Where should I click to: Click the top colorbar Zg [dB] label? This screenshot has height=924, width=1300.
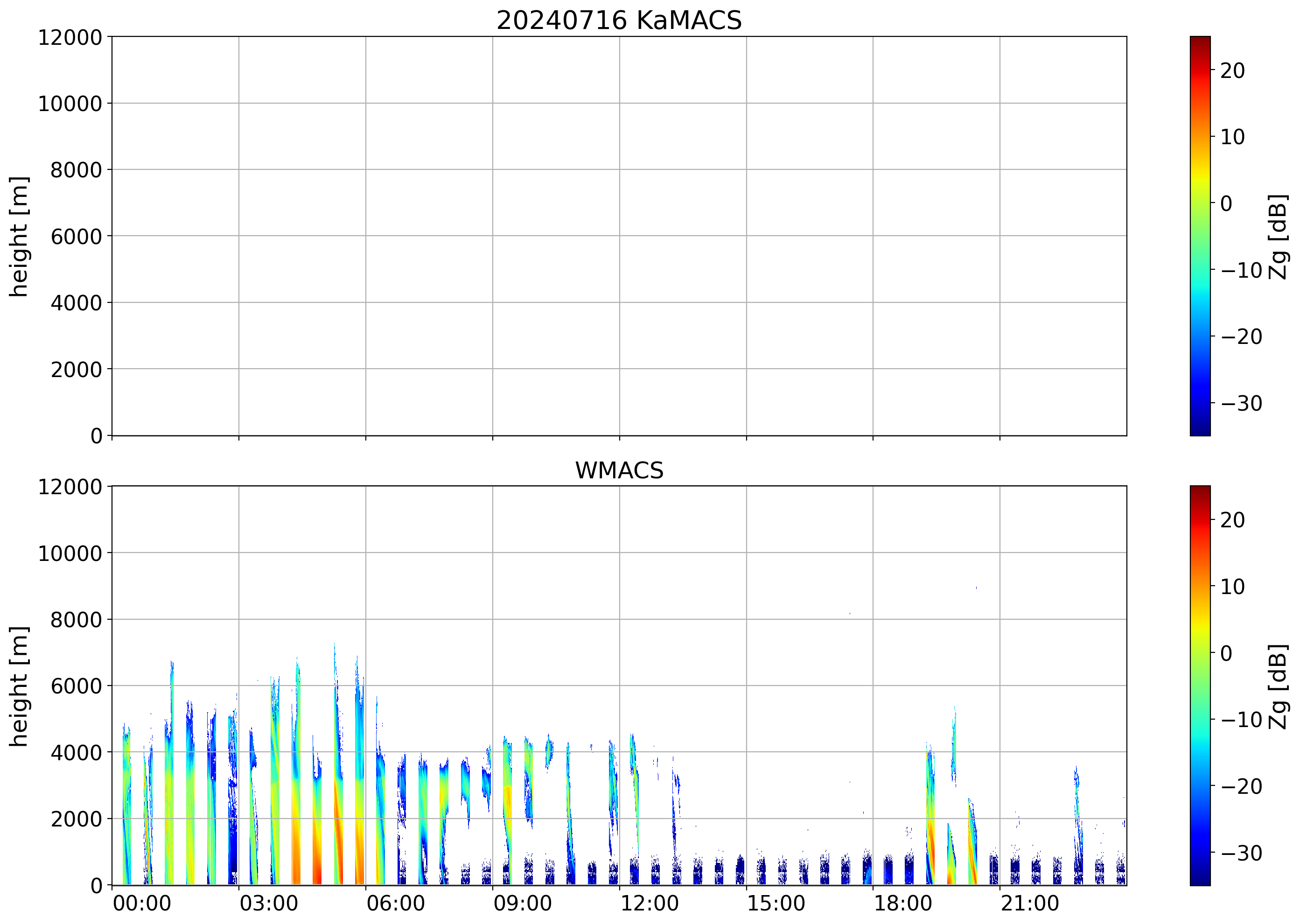tap(1279, 237)
